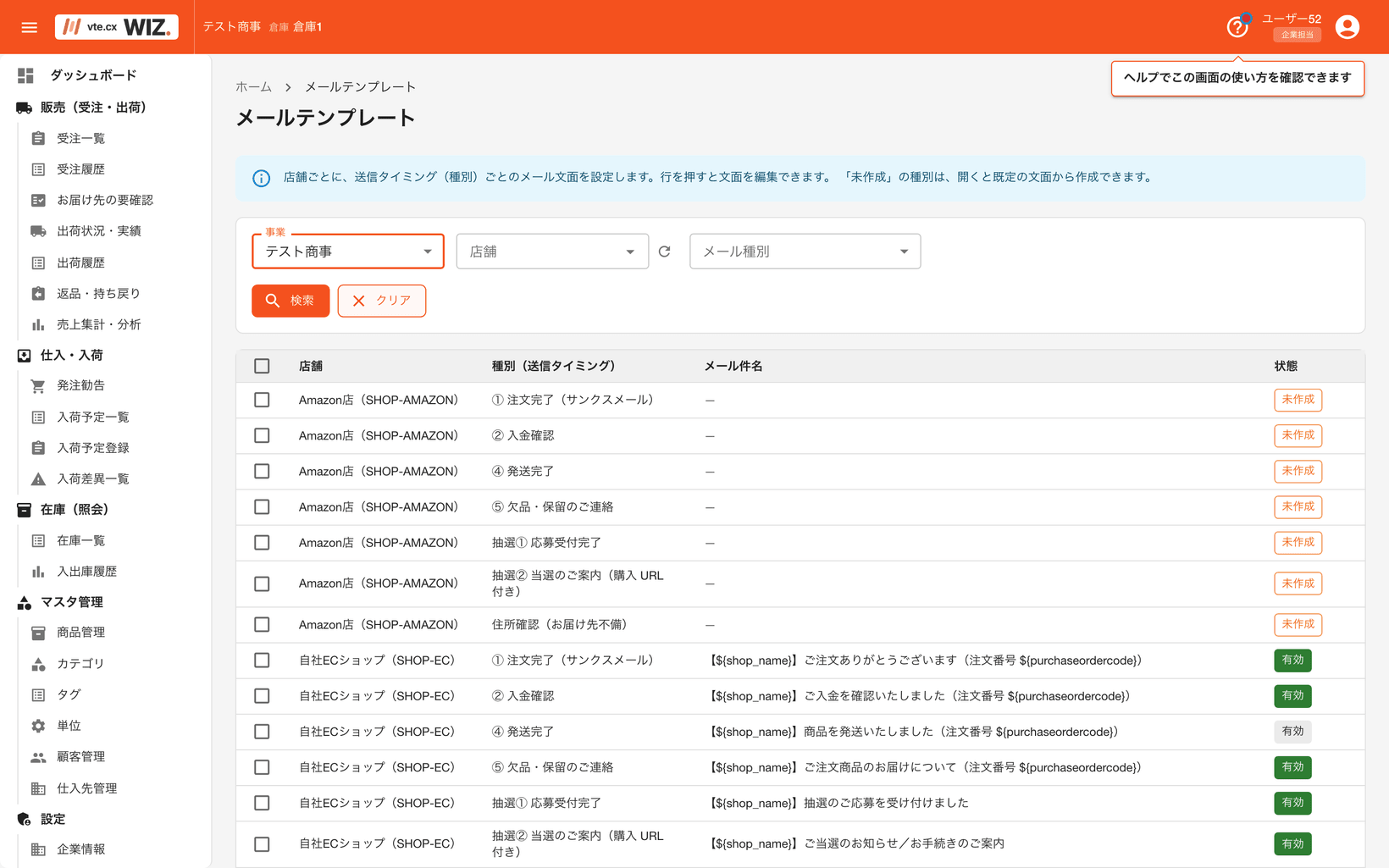This screenshot has width=1389, height=868.
Task: Open the メール種別 dropdown
Action: (x=805, y=252)
